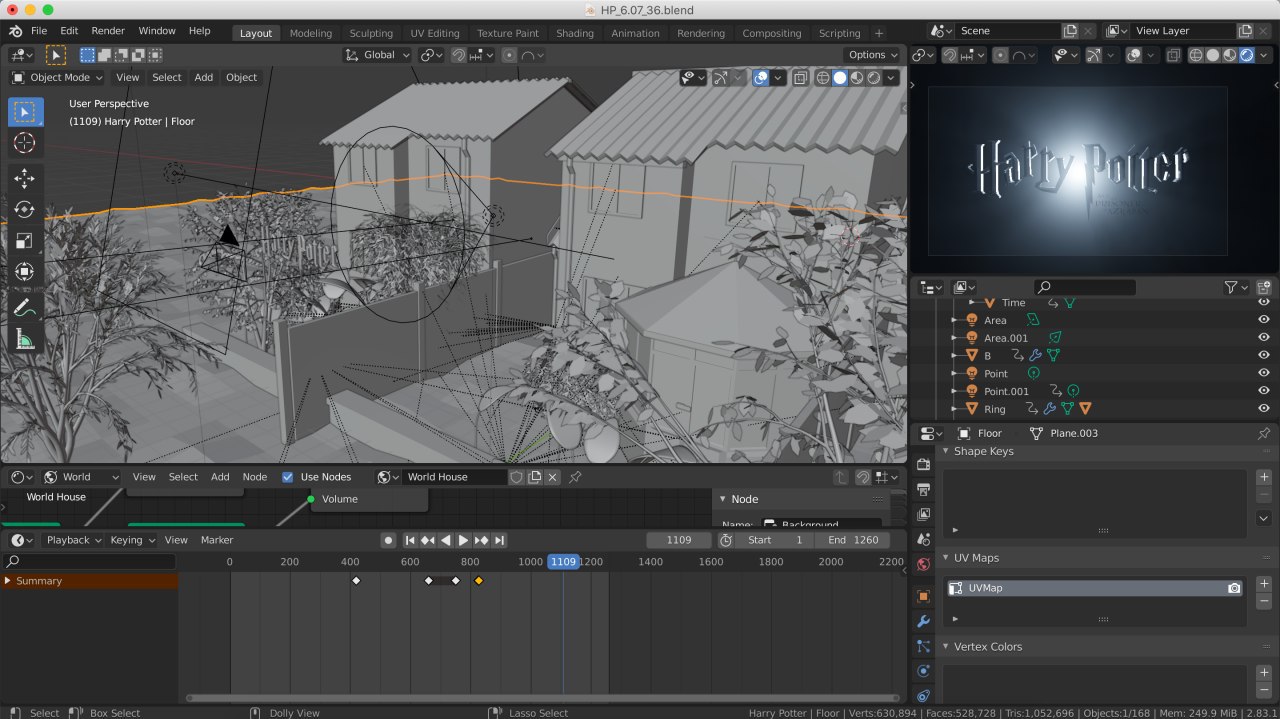This screenshot has width=1280, height=719.
Task: Collapse the Vertex Colors panel
Action: pos(946,647)
